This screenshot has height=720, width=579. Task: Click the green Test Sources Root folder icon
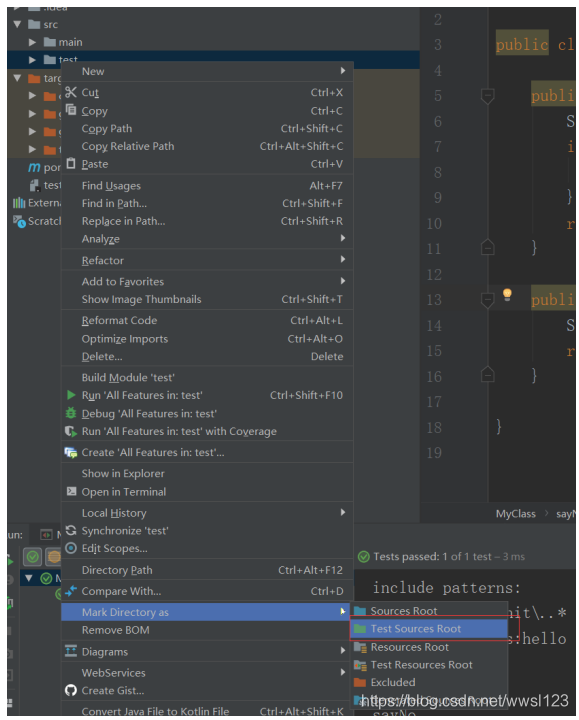[360, 629]
